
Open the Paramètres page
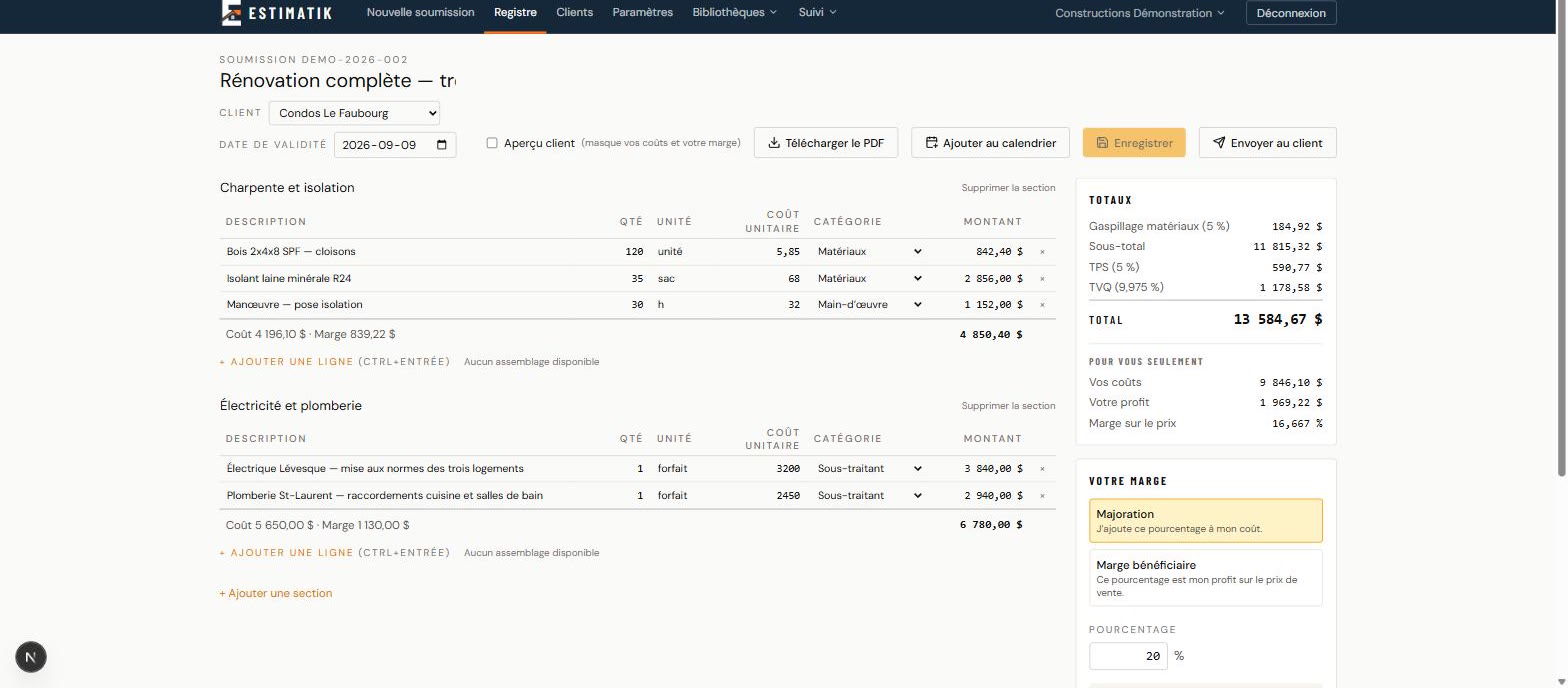click(642, 12)
